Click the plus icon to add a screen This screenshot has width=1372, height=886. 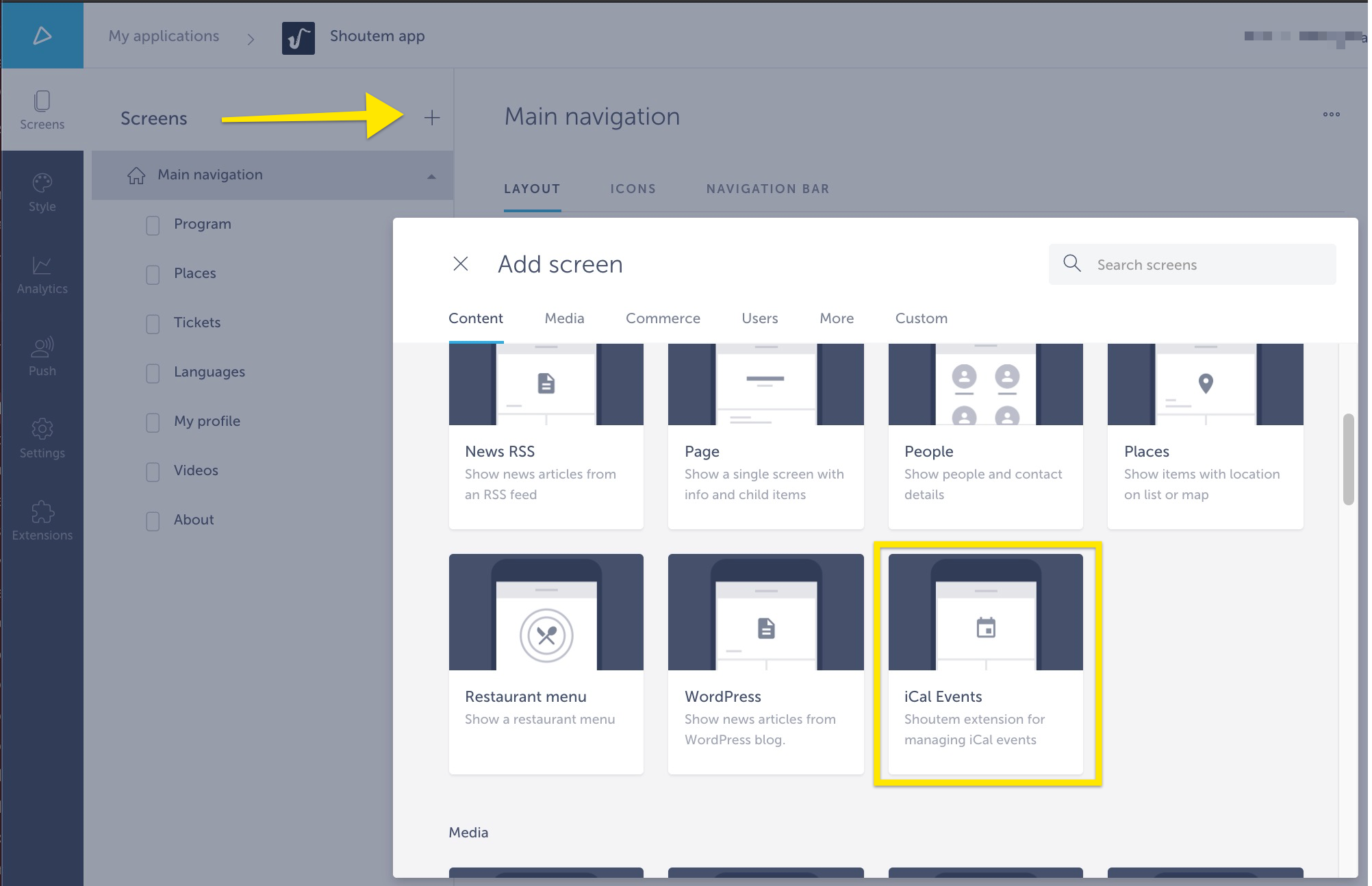click(433, 117)
